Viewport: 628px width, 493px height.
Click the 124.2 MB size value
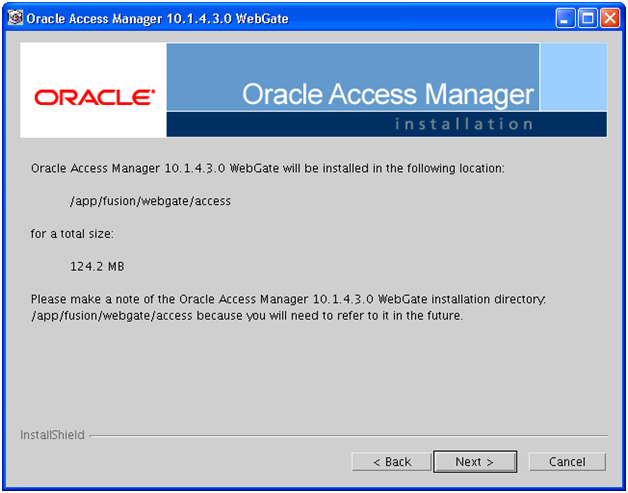coord(97,266)
